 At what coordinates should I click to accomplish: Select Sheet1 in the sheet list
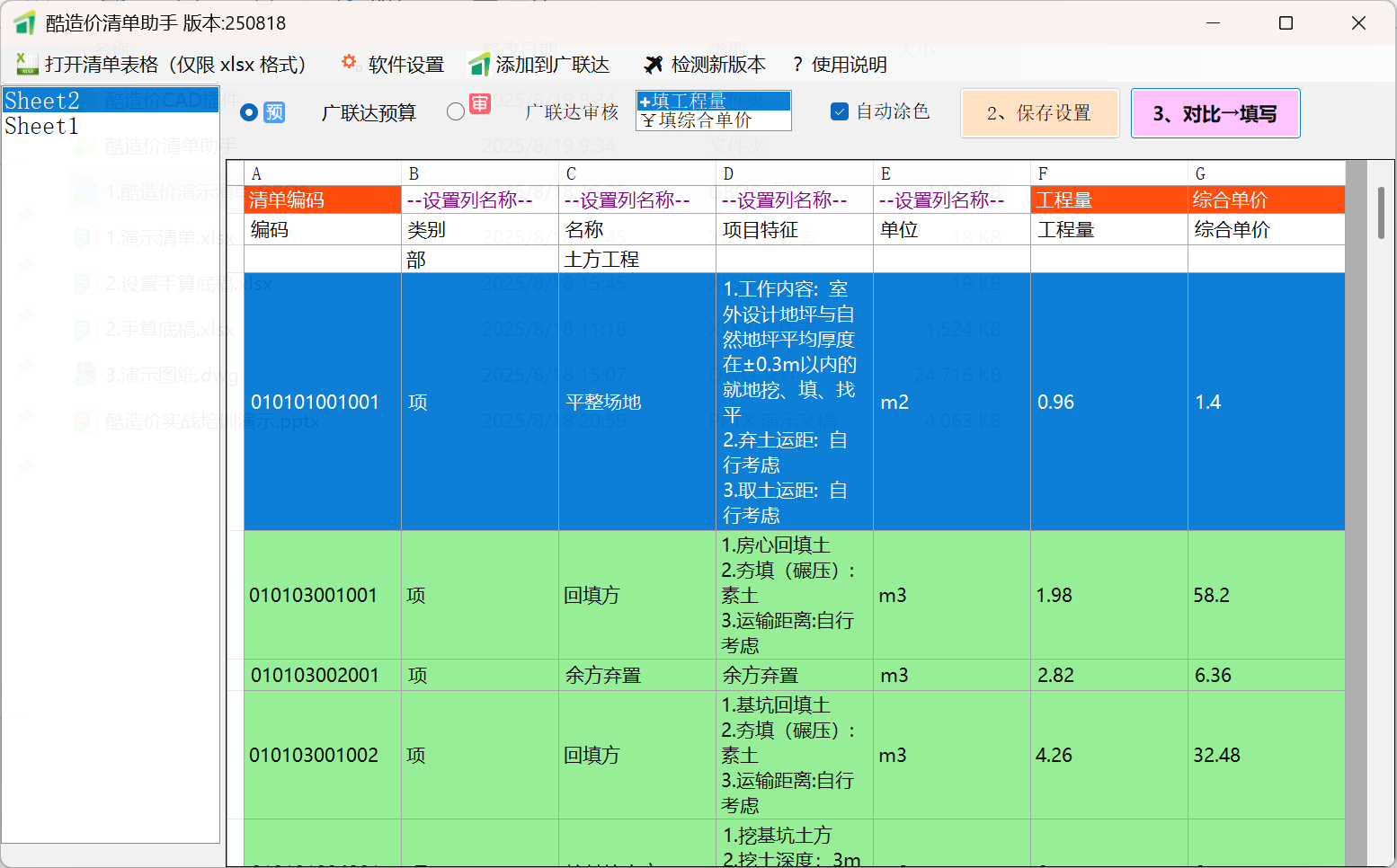42,126
